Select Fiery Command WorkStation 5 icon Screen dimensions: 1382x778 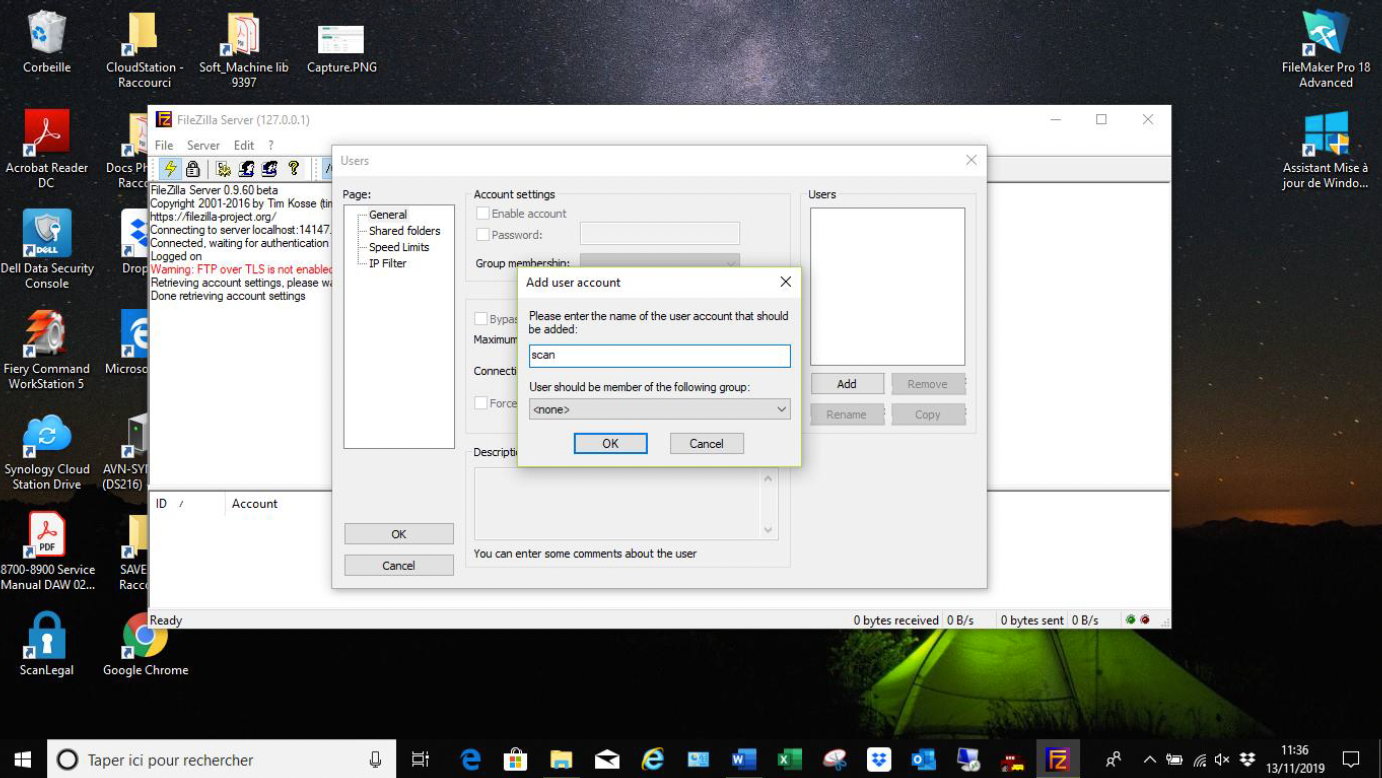(47, 349)
